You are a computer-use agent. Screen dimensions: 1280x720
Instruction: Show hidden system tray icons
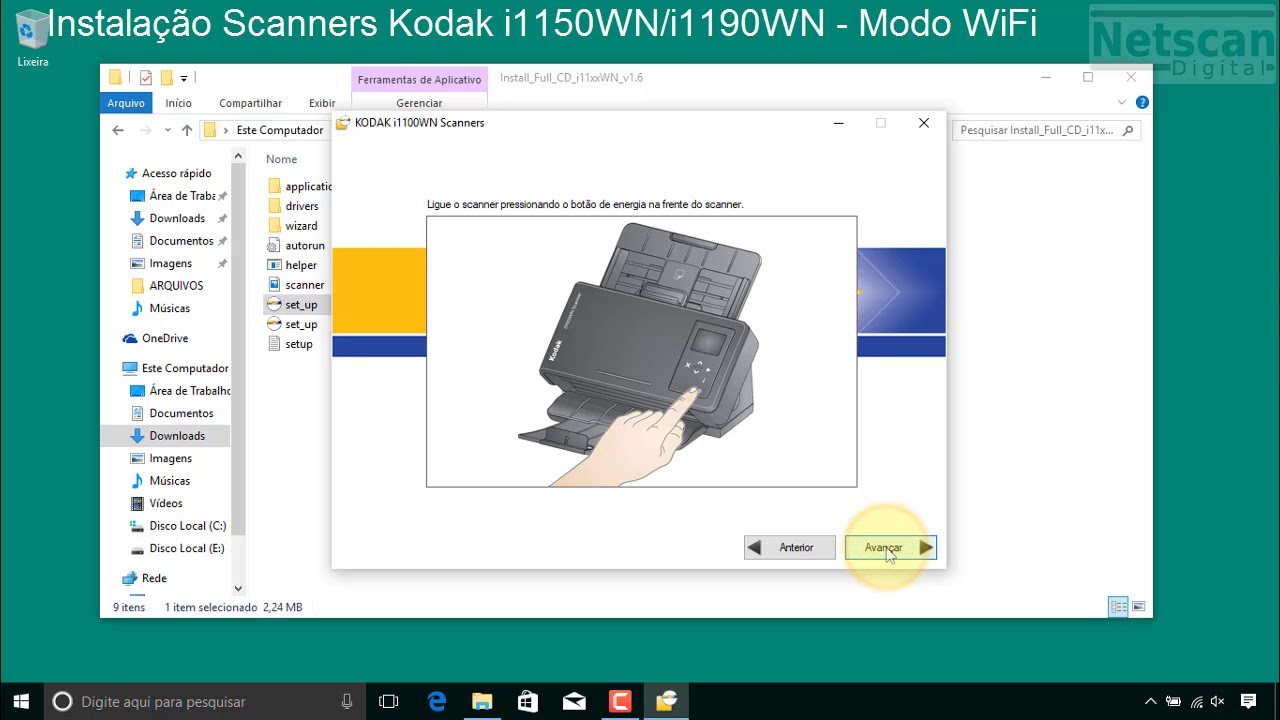coord(1150,701)
